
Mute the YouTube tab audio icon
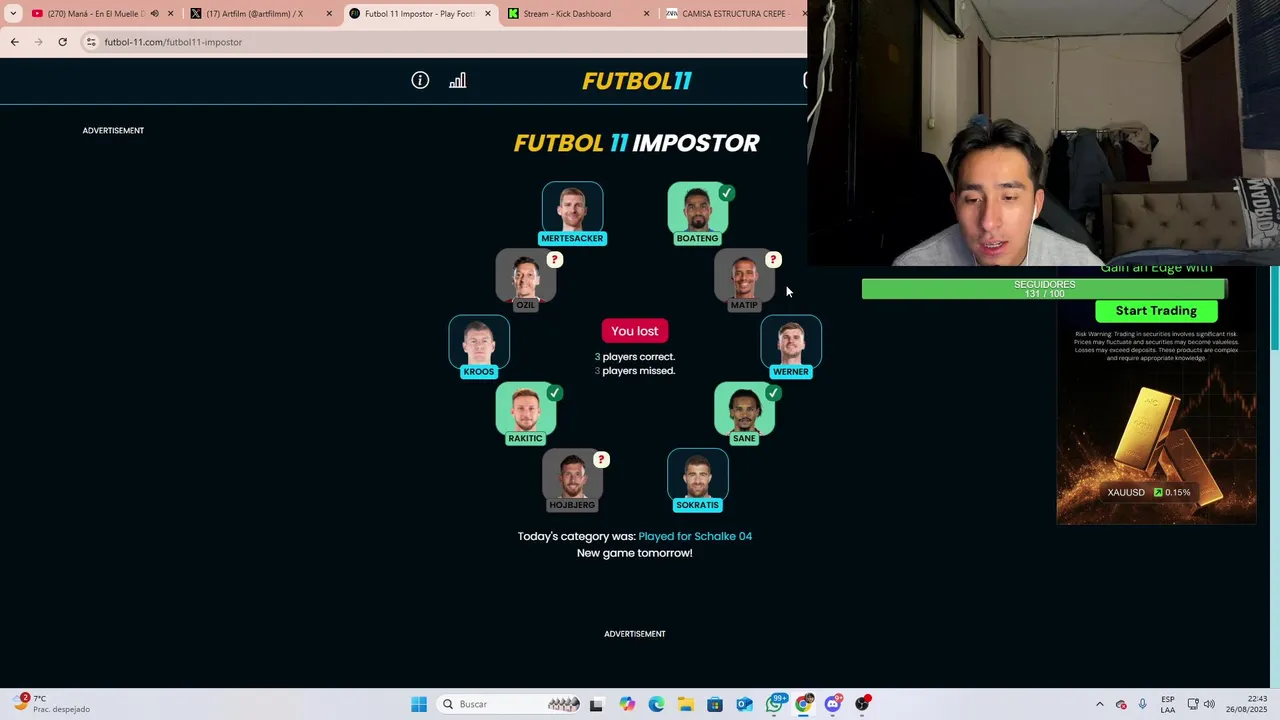154,14
